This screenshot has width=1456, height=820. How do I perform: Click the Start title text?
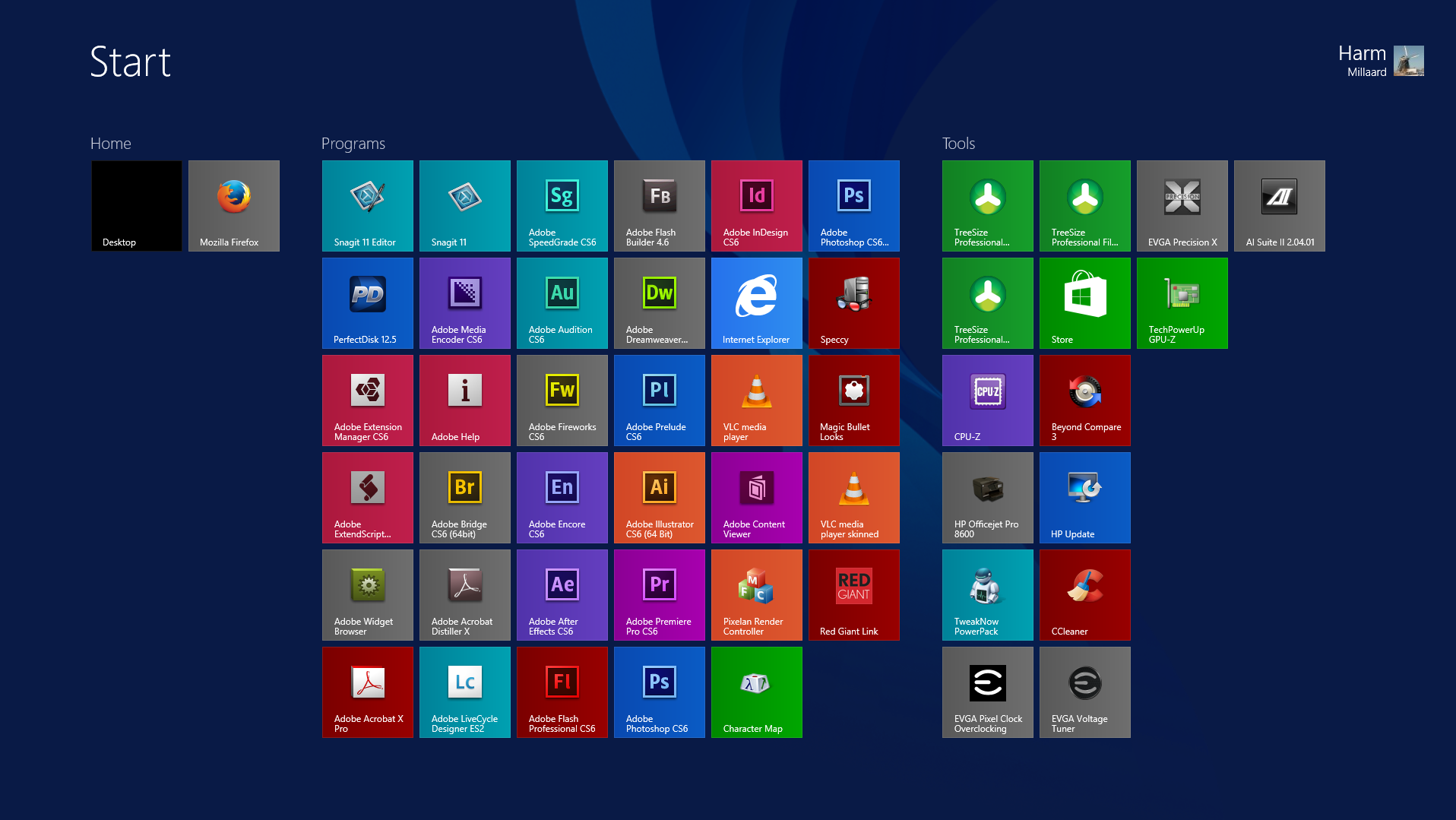point(131,62)
